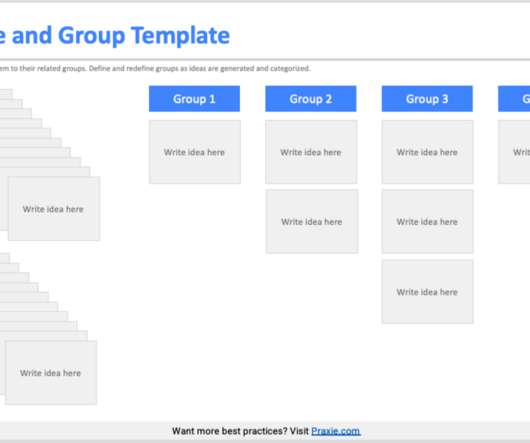Select the Group 2 header
The height and width of the screenshot is (443, 530).
(311, 99)
